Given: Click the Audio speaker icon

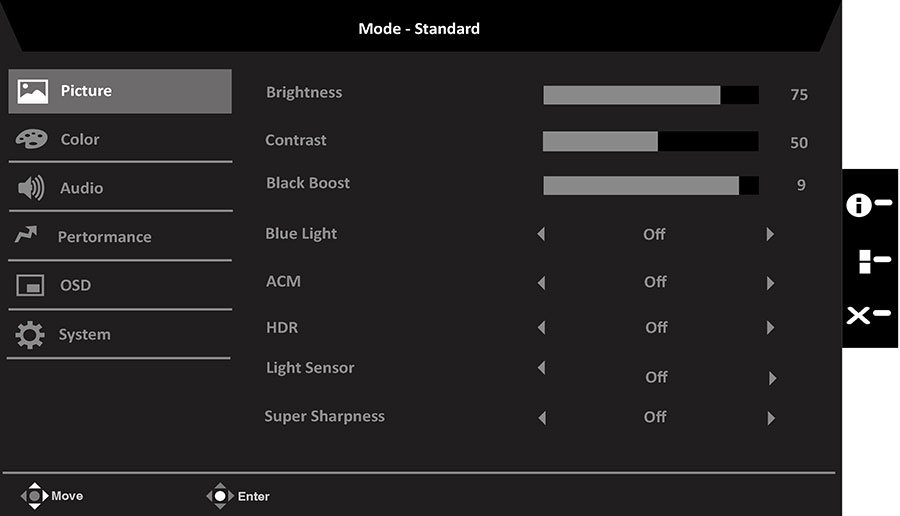Looking at the screenshot, I should click(x=31, y=188).
